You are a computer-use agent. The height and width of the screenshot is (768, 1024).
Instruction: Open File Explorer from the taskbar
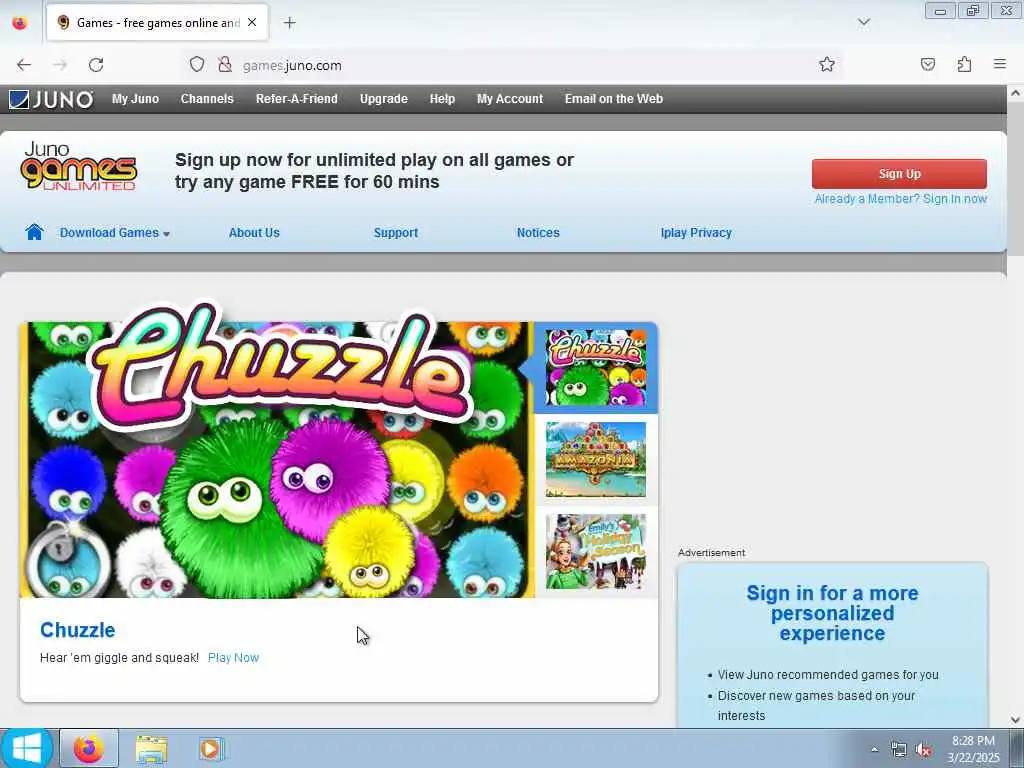[x=152, y=749]
